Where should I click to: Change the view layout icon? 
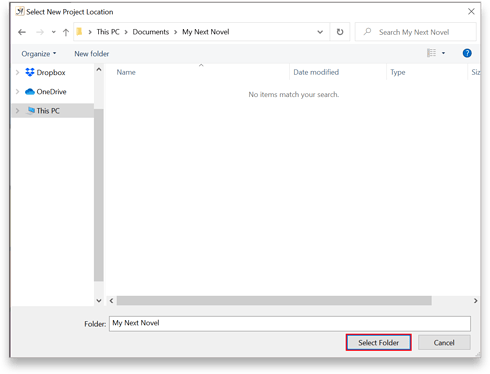point(431,53)
